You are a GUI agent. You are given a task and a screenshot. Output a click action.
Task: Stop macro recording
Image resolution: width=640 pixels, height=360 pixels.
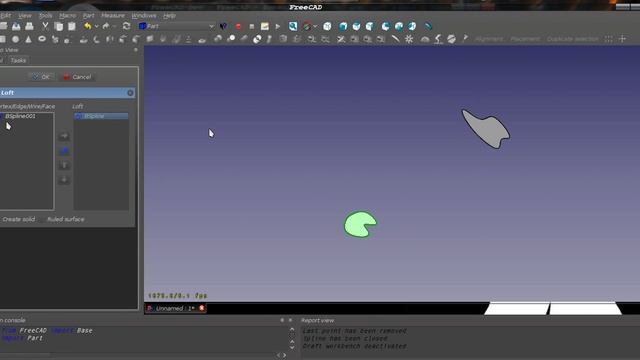coord(252,26)
